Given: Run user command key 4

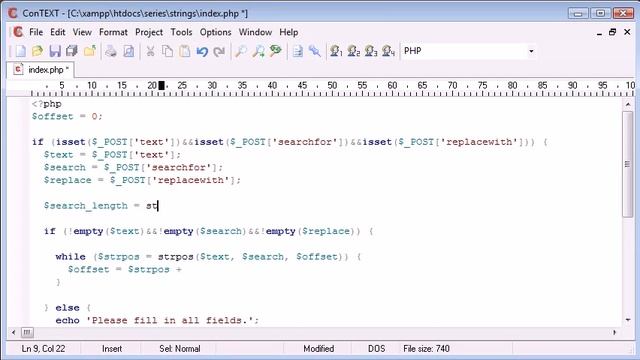Looking at the screenshot, I should coord(388,51).
